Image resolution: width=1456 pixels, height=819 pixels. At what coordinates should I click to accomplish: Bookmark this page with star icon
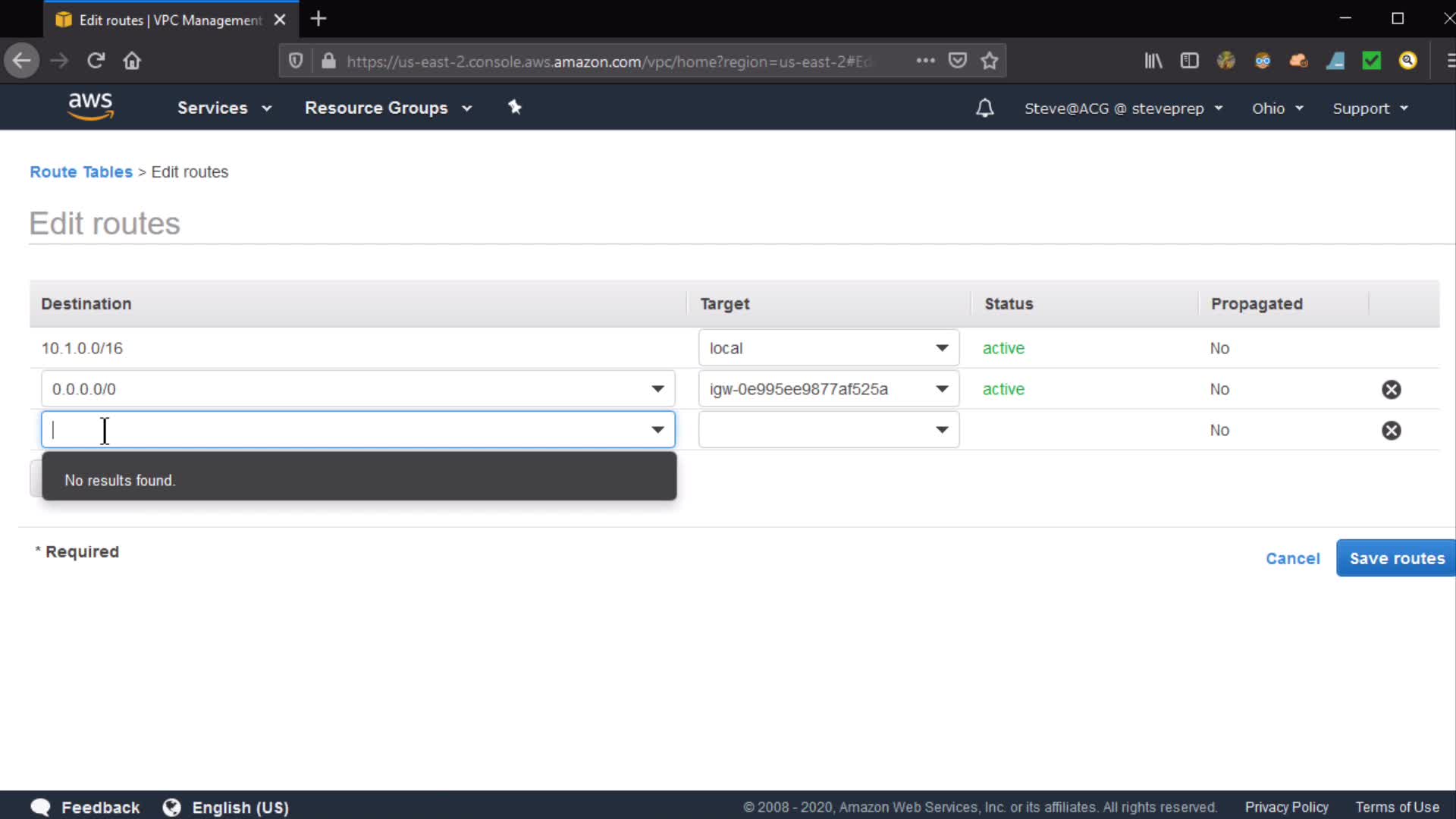(989, 61)
